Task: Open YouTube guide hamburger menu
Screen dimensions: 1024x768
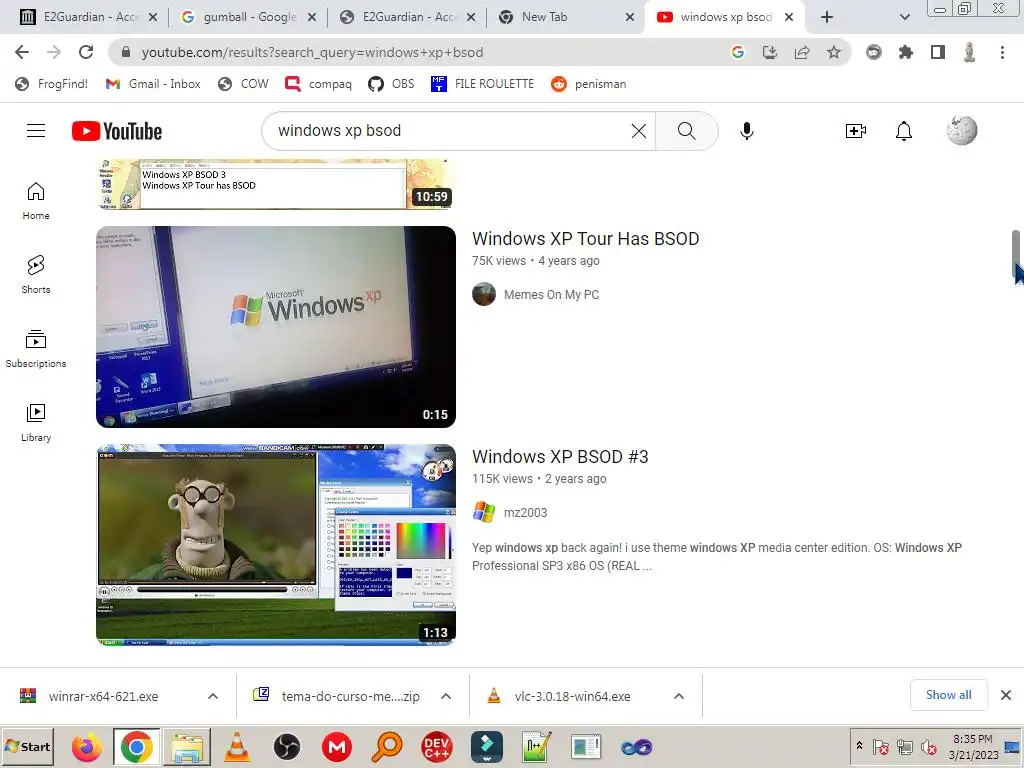Action: [x=36, y=131]
